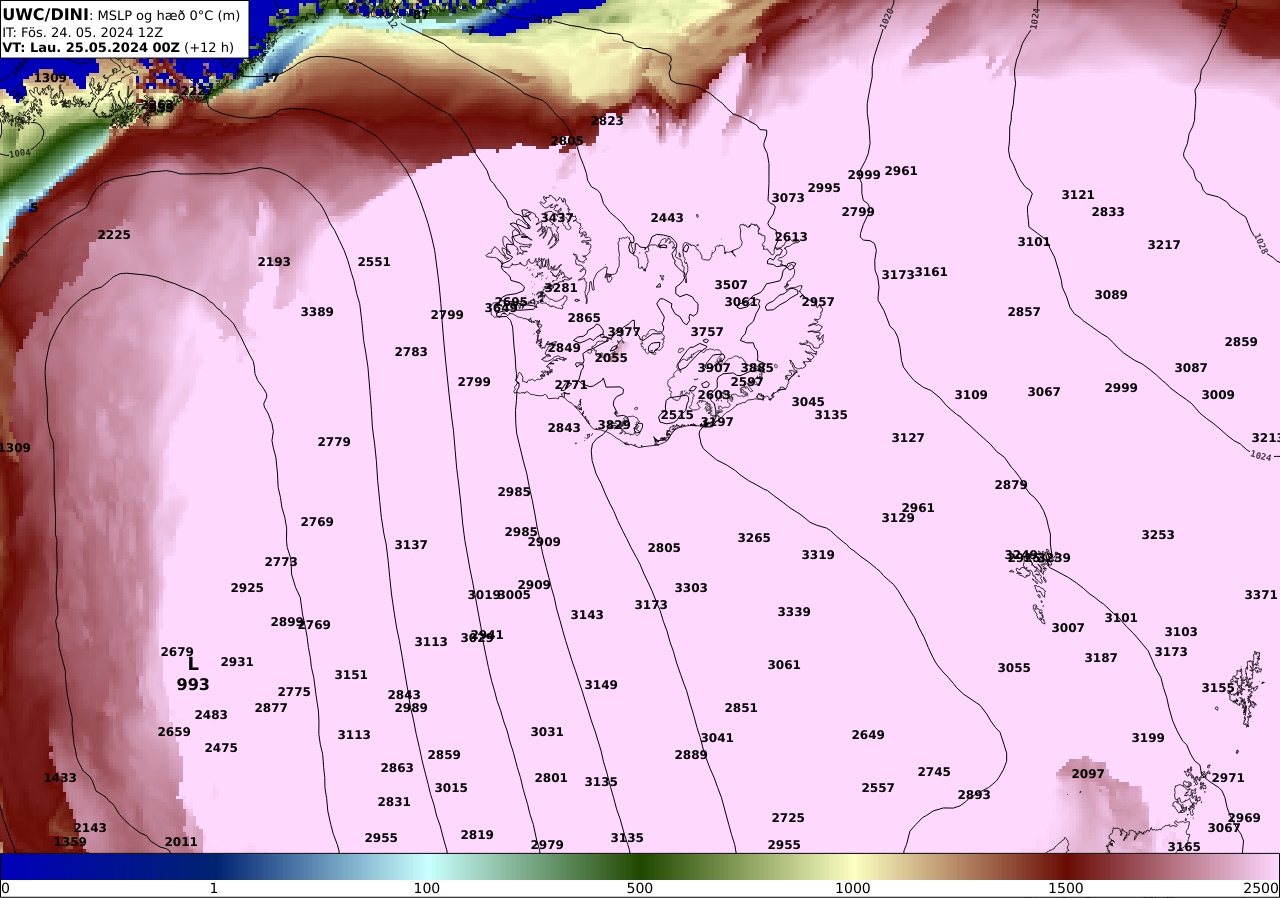
Task: Click the height value 3007
Action: pos(1068,628)
